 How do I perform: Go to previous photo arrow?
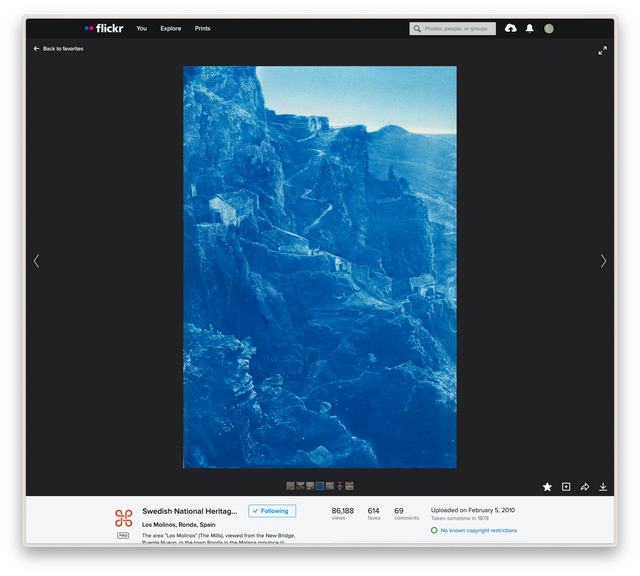click(x=36, y=261)
